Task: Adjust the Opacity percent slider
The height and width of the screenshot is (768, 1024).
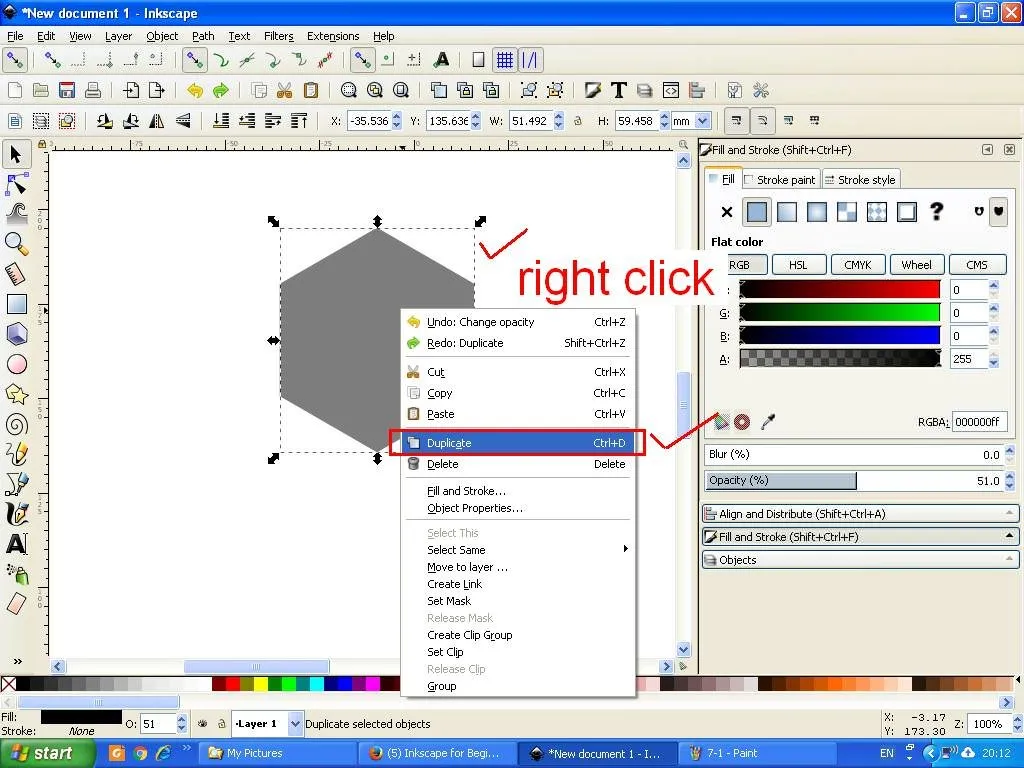Action: pos(854,481)
